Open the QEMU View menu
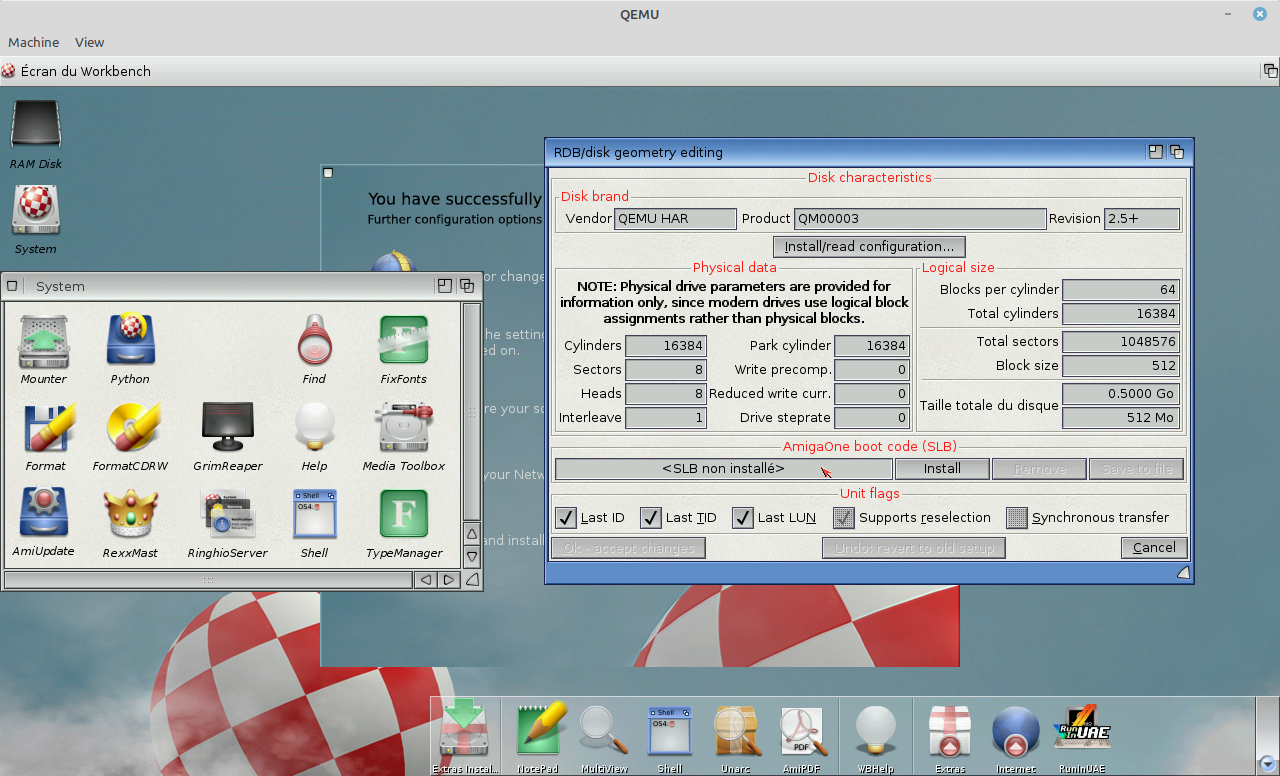Viewport: 1280px width, 776px height. point(89,42)
